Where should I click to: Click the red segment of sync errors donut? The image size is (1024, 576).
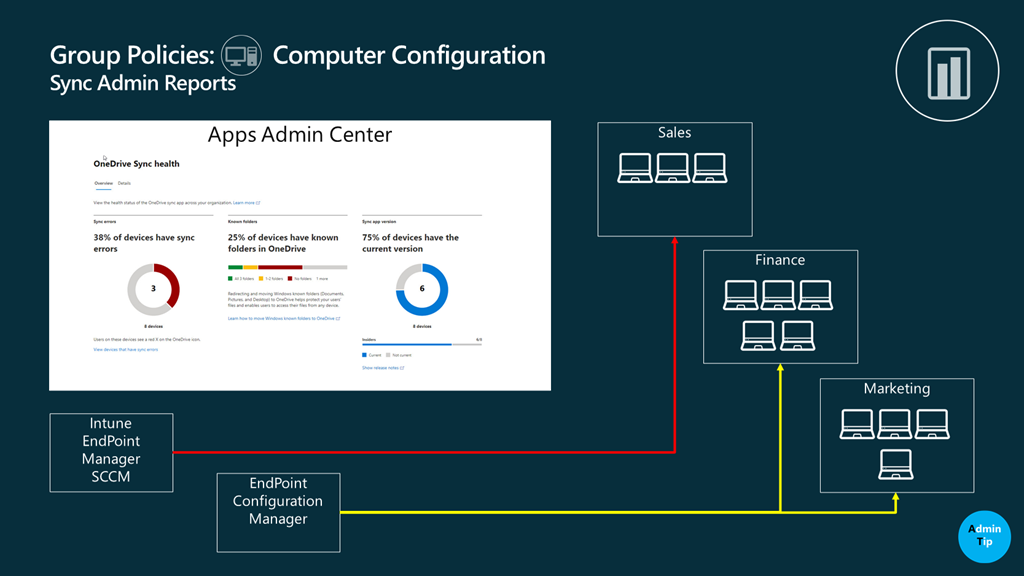[173, 285]
